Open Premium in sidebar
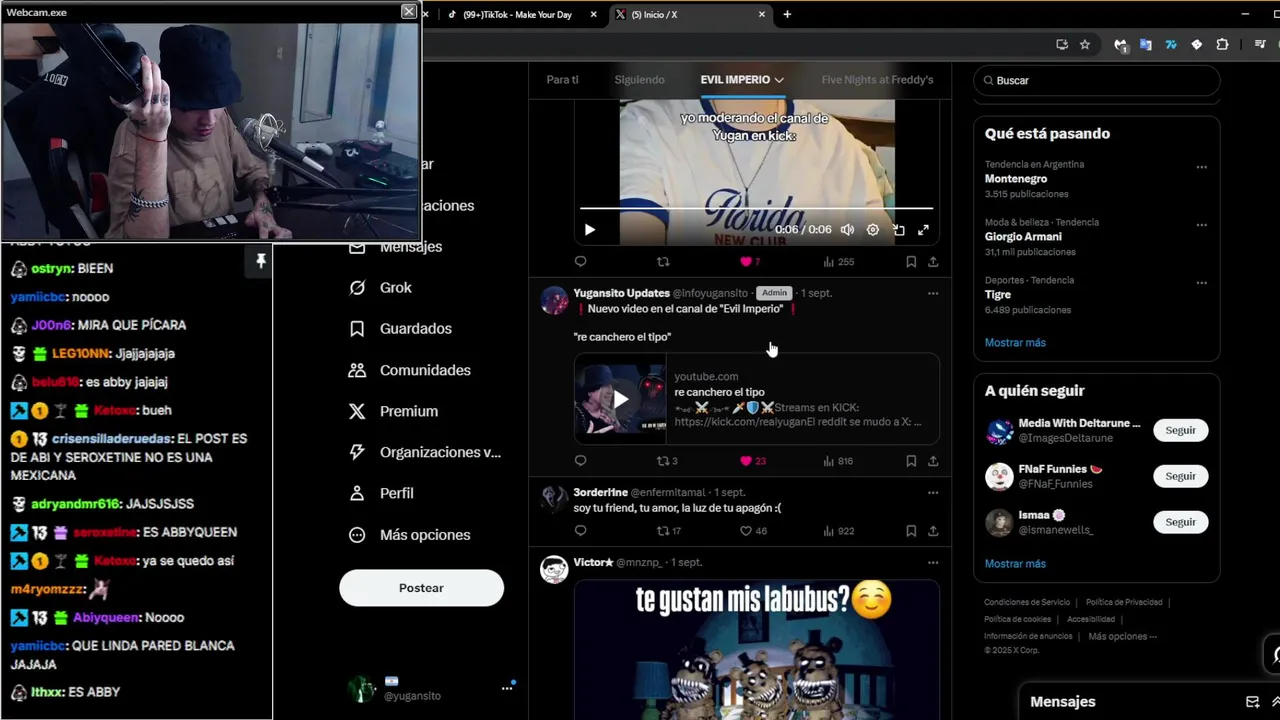The image size is (1280, 720). pos(393,411)
